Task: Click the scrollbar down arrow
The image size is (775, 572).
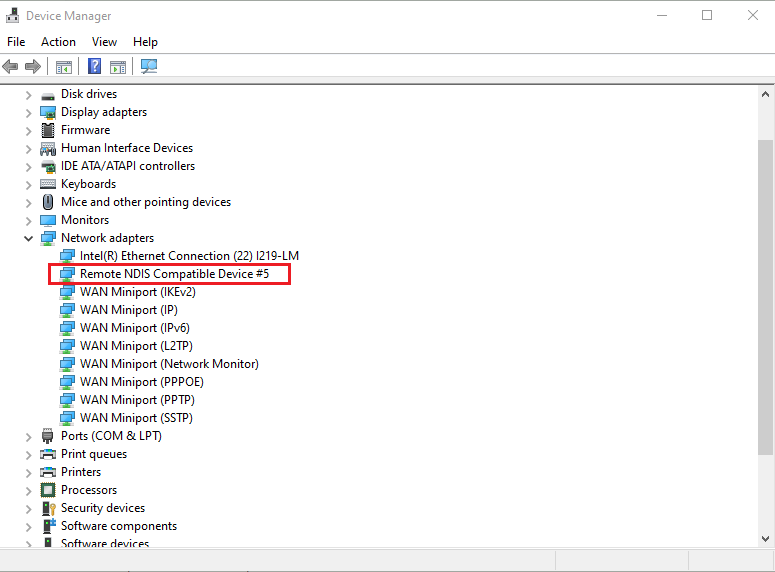Action: [766, 538]
